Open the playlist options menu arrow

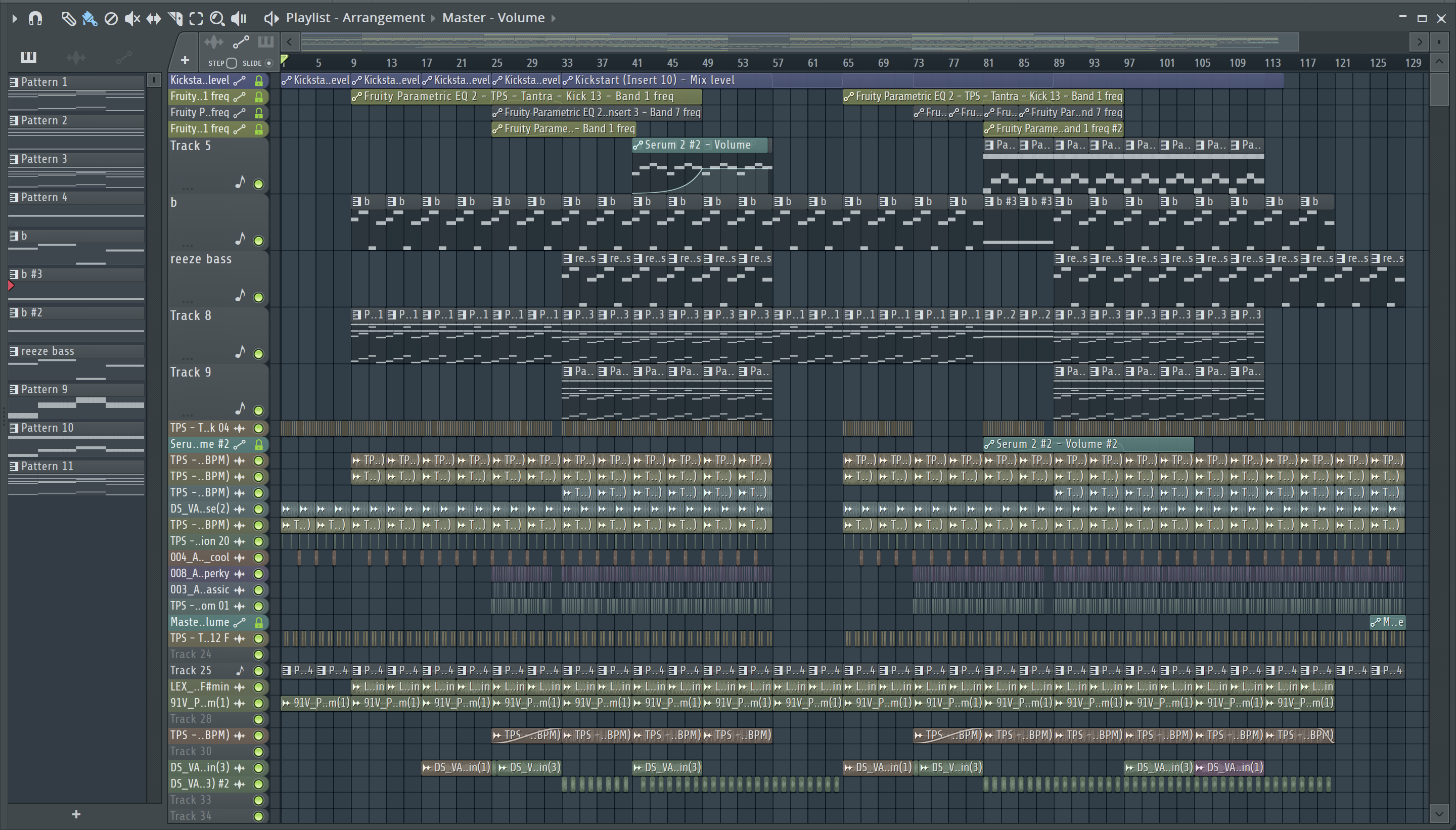pos(15,18)
